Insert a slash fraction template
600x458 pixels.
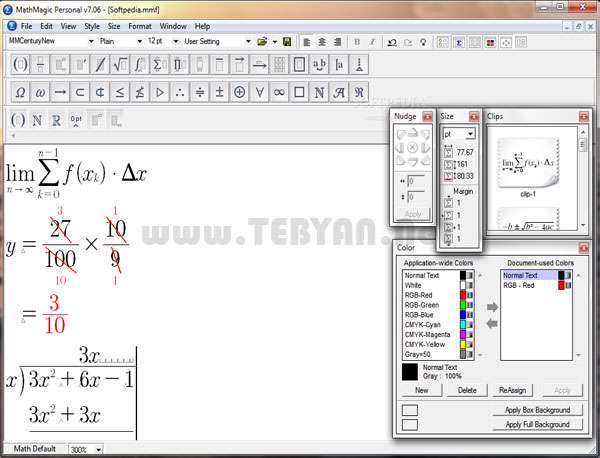100,64
